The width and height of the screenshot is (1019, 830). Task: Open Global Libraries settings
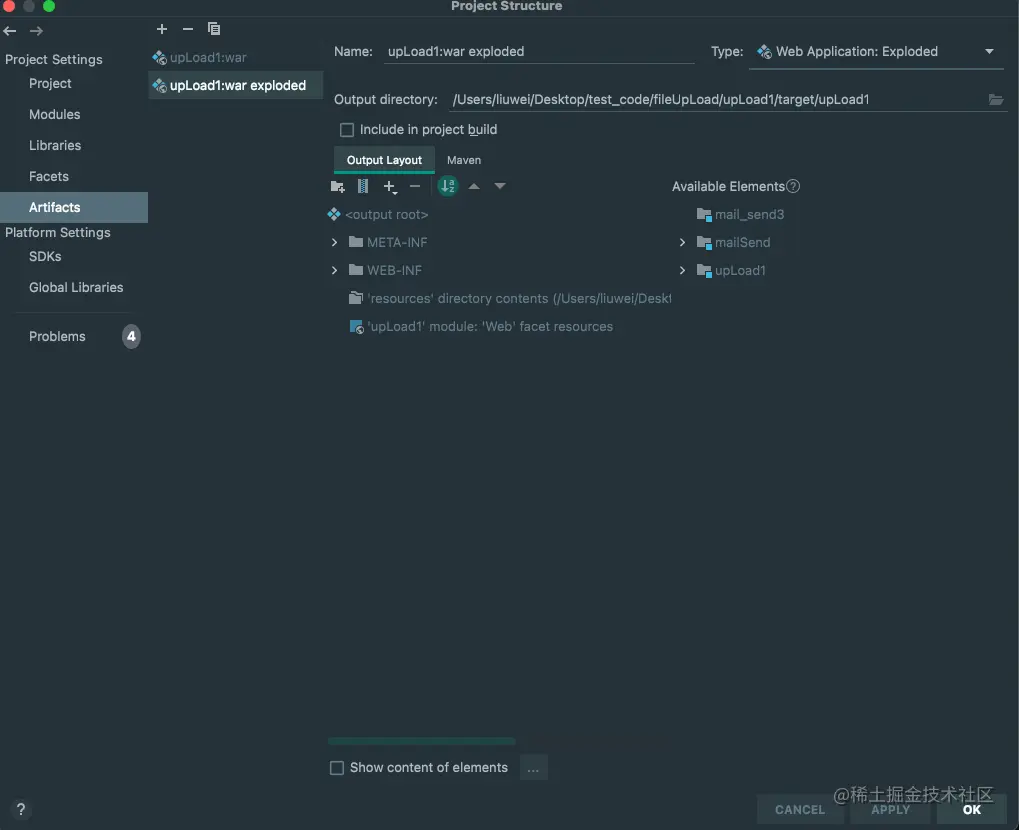point(76,288)
